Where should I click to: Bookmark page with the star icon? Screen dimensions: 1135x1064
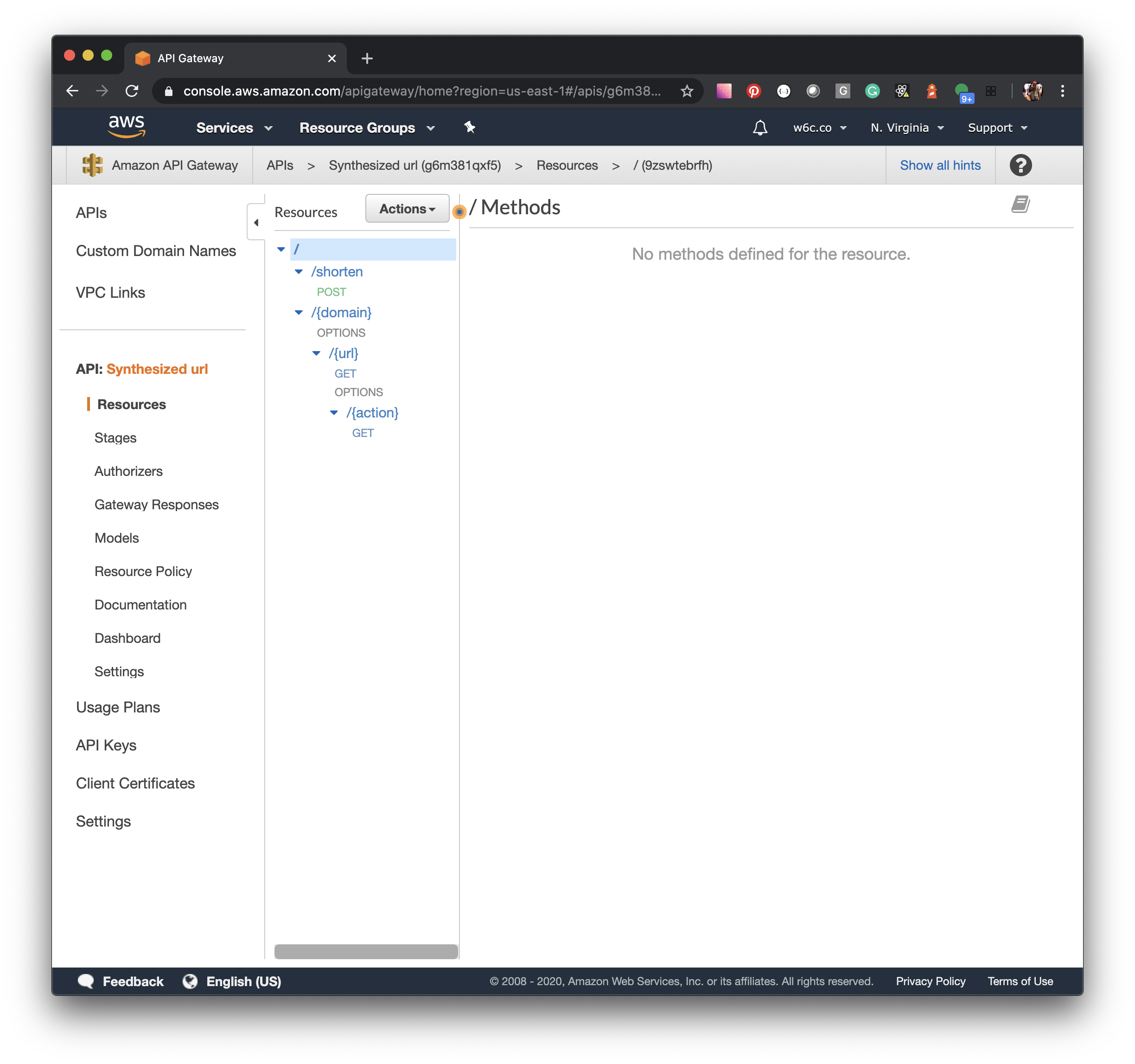point(686,91)
